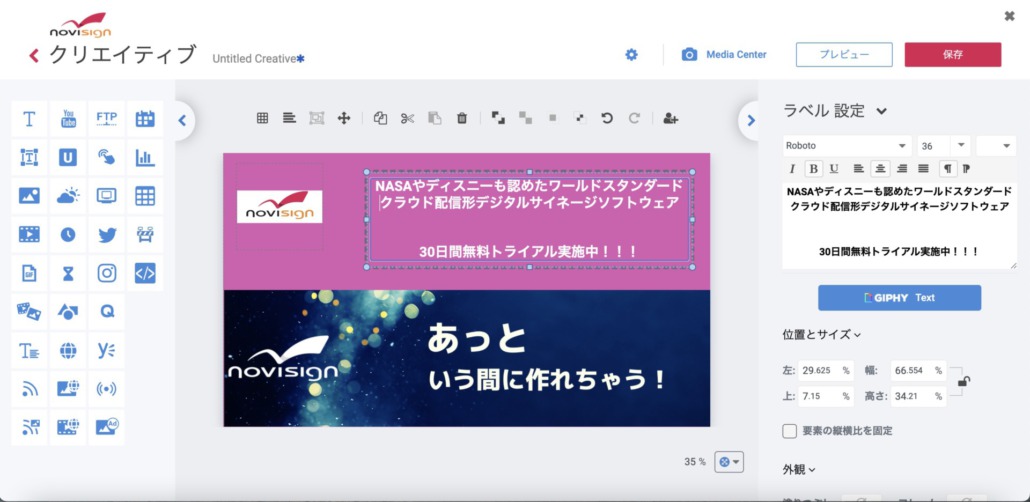Screen dimensions: 1030x502
Task: Justify the label text
Action: tap(924, 169)
